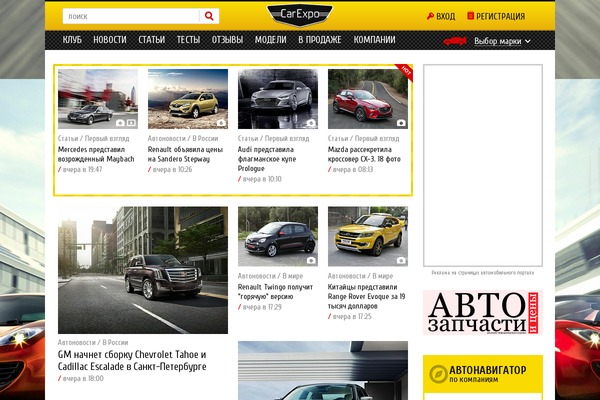Click the yellow Renault Sandero thumbnail
Image resolution: width=600 pixels, height=400 pixels.
tap(188, 99)
